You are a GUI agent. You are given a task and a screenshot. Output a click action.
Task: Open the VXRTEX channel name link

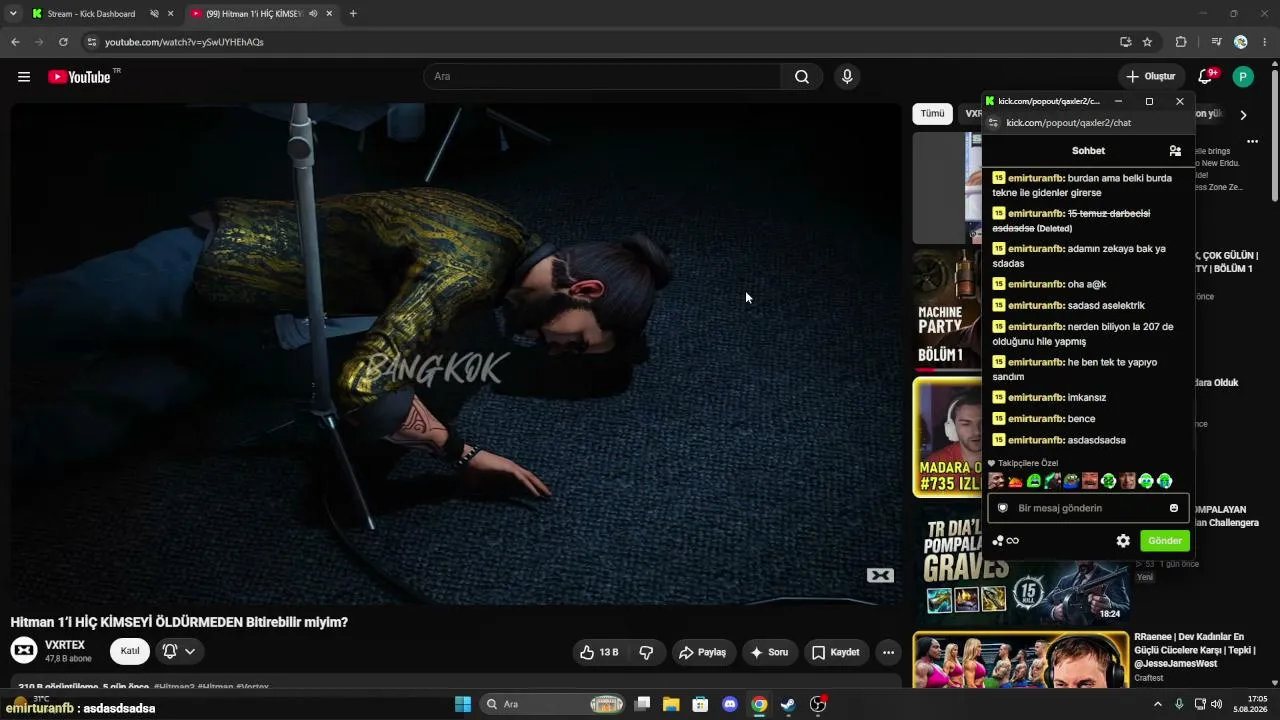pyautogui.click(x=65, y=645)
